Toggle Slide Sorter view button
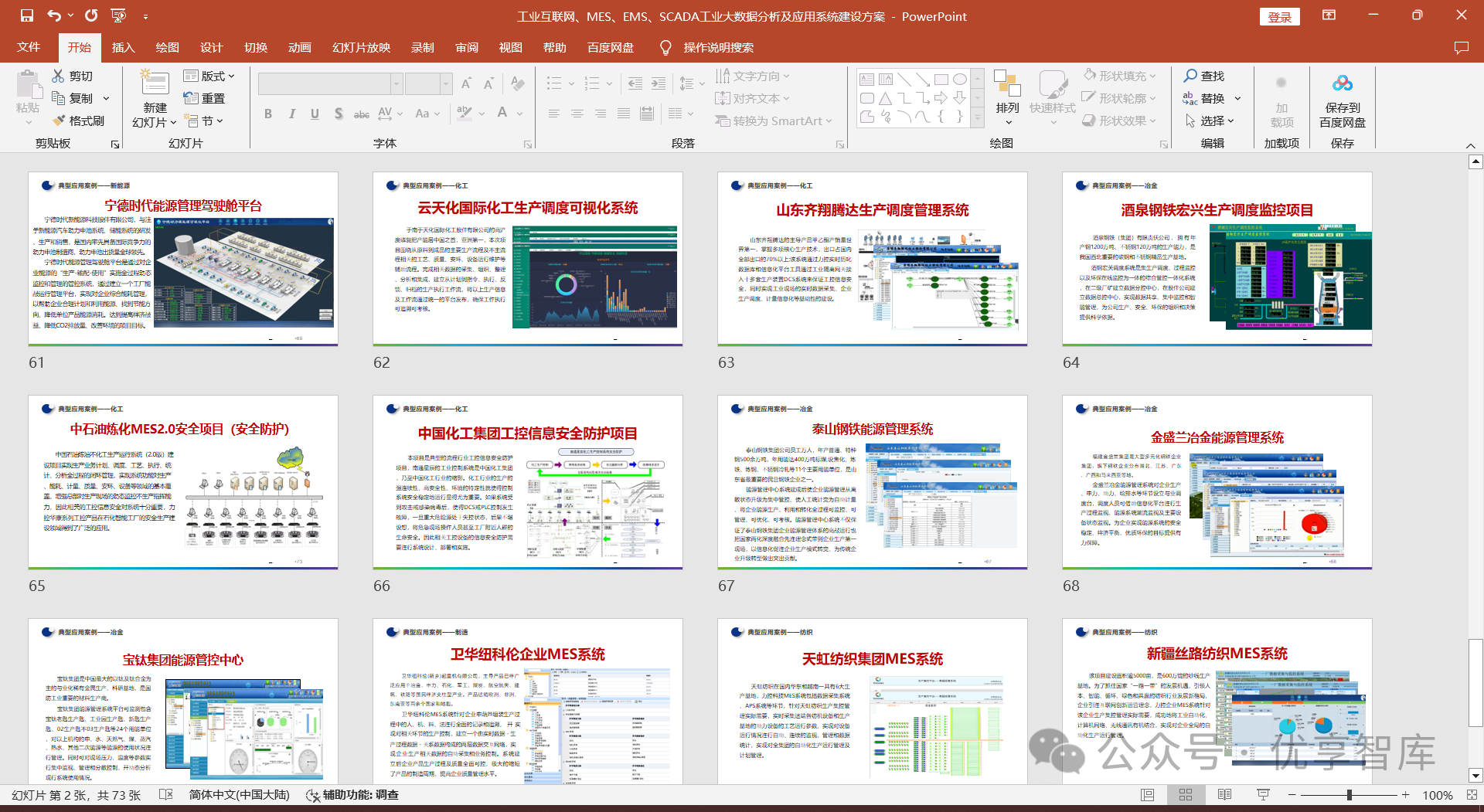 (1186, 795)
